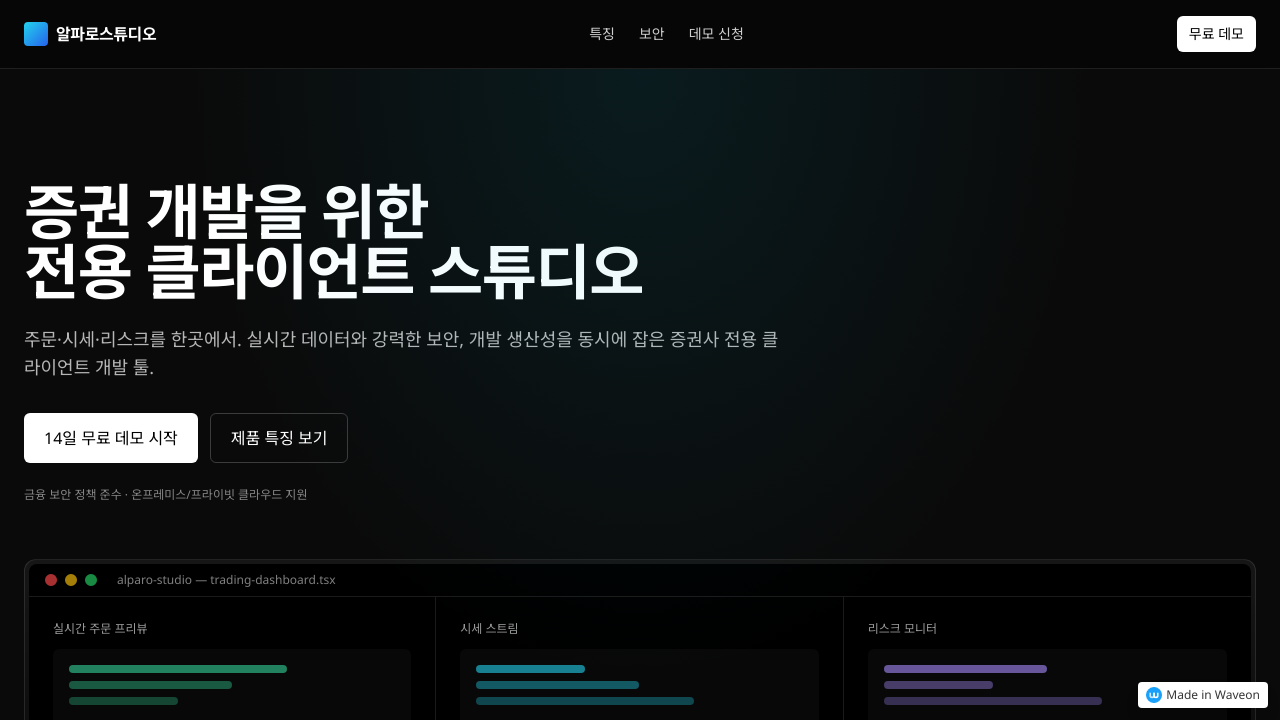Screen dimensions: 1280x720
Task: Click the green dot in the mock window
Action: (x=91, y=580)
